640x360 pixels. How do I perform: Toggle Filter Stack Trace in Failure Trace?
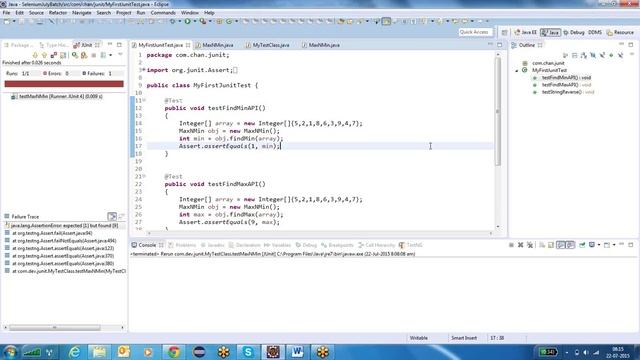(111, 217)
